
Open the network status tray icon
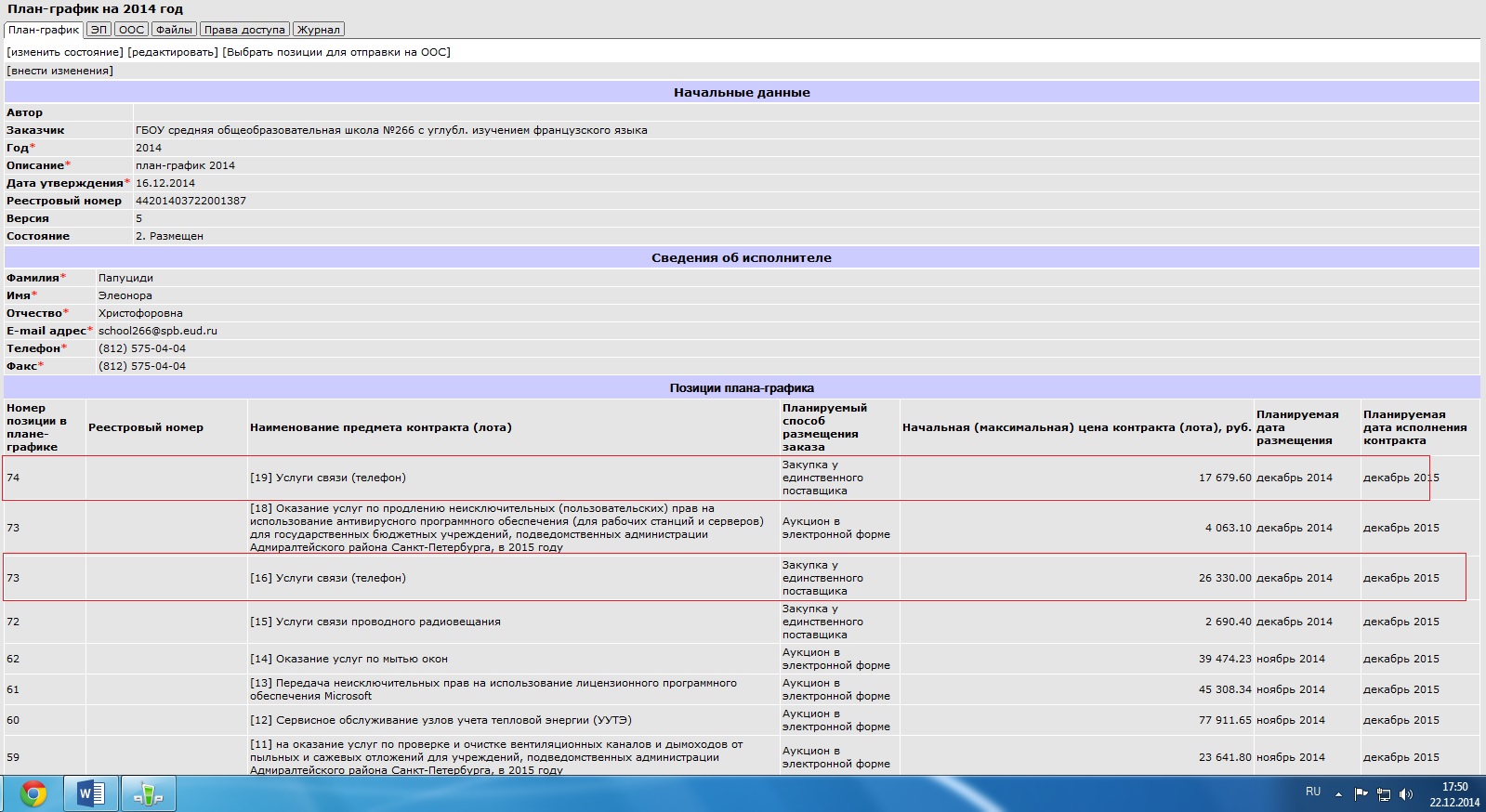(1383, 793)
